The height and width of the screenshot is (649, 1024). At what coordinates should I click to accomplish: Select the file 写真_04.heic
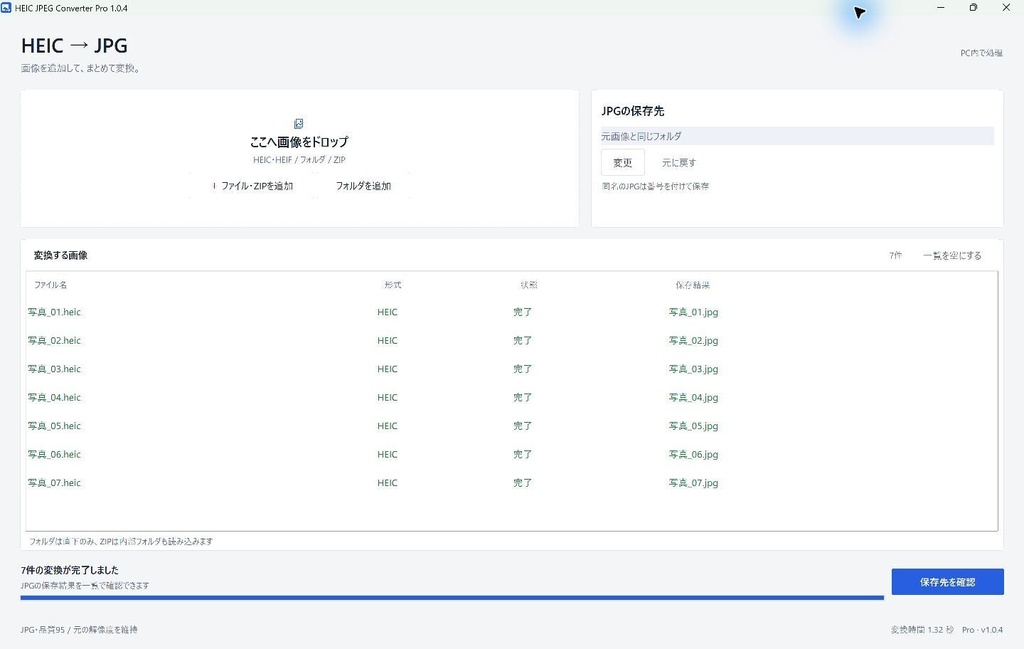coord(54,398)
